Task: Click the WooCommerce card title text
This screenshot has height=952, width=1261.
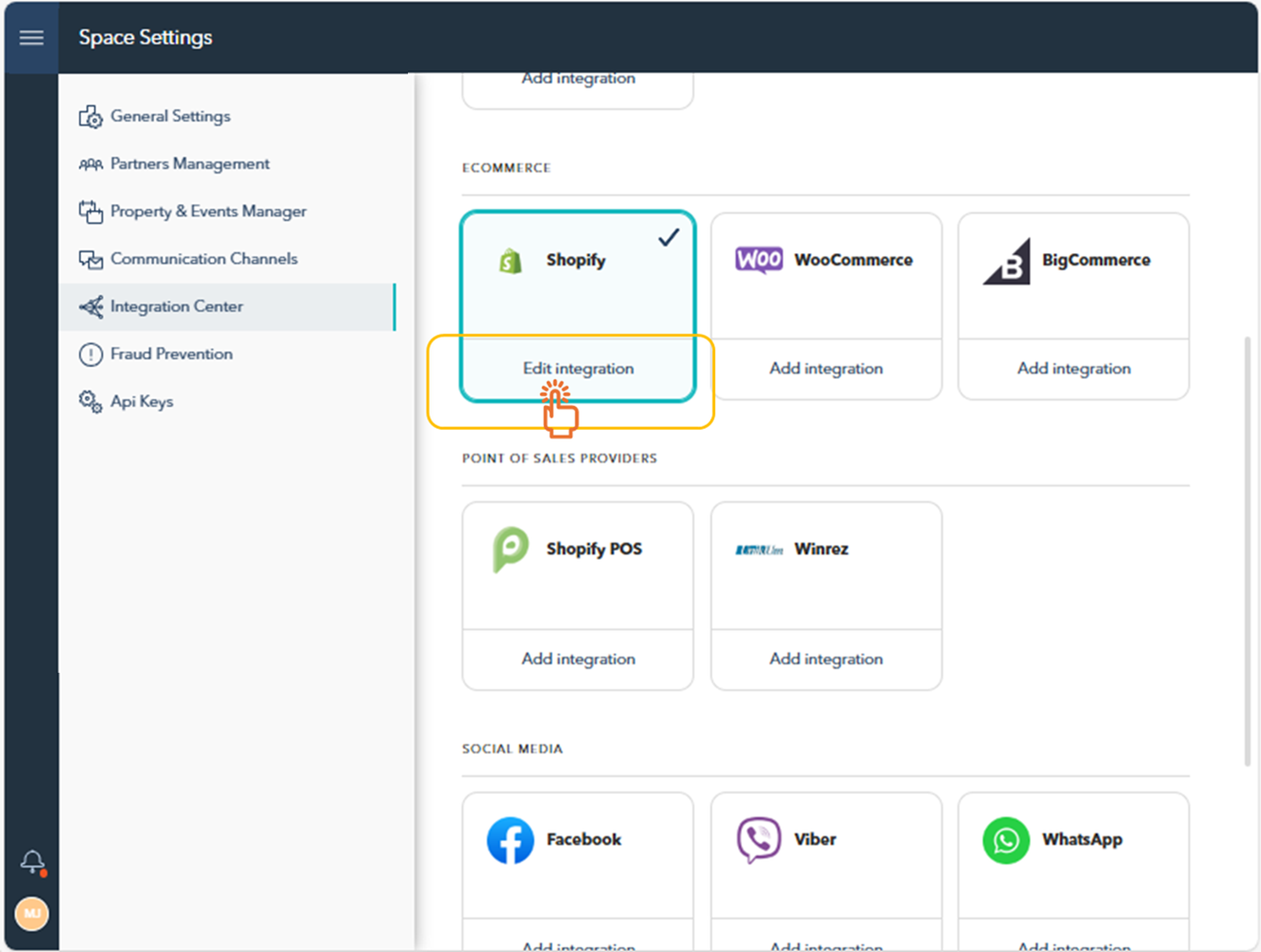Action: pyautogui.click(x=853, y=261)
